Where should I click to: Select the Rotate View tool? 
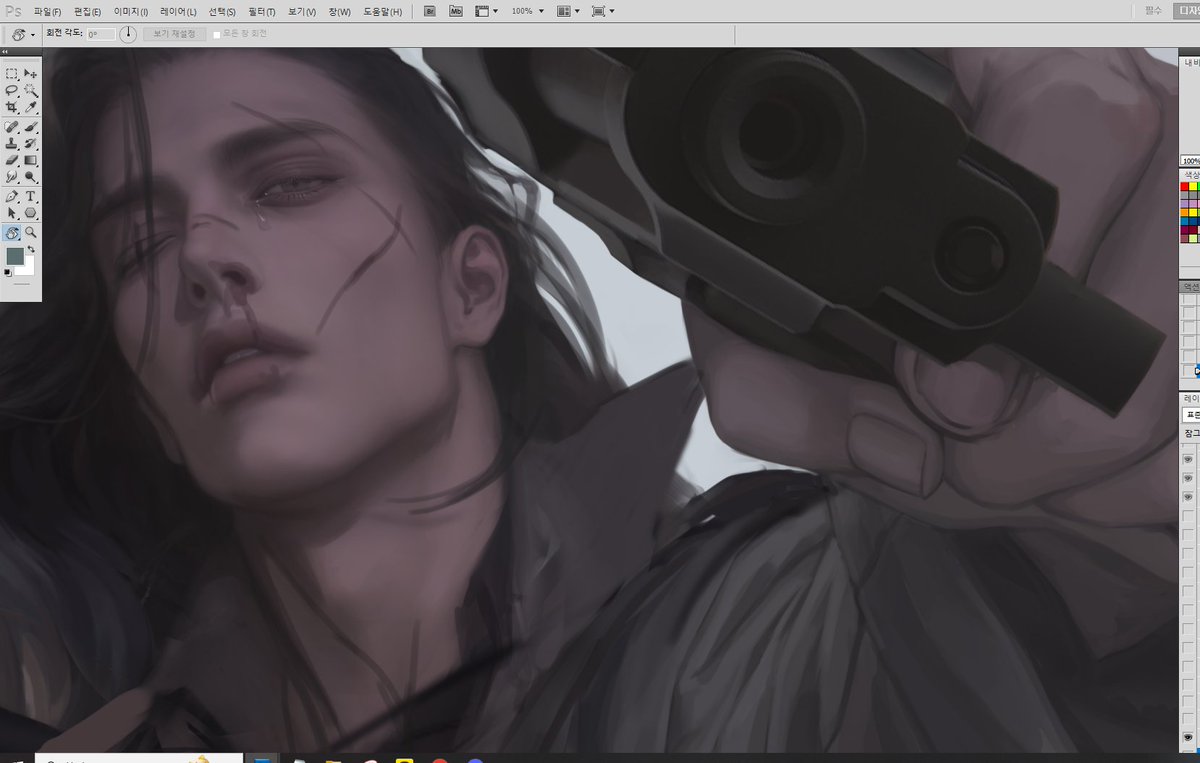click(x=12, y=232)
